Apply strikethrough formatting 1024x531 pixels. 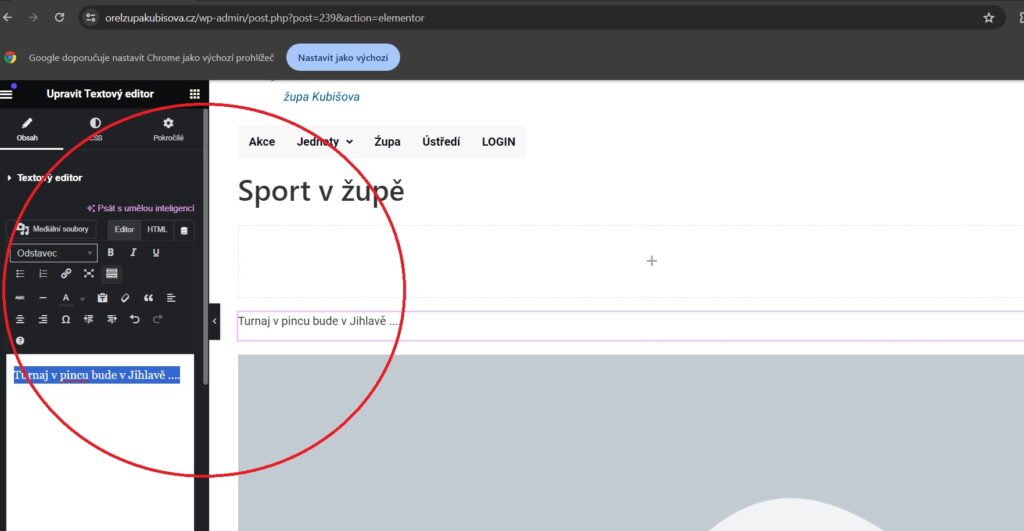(20, 298)
